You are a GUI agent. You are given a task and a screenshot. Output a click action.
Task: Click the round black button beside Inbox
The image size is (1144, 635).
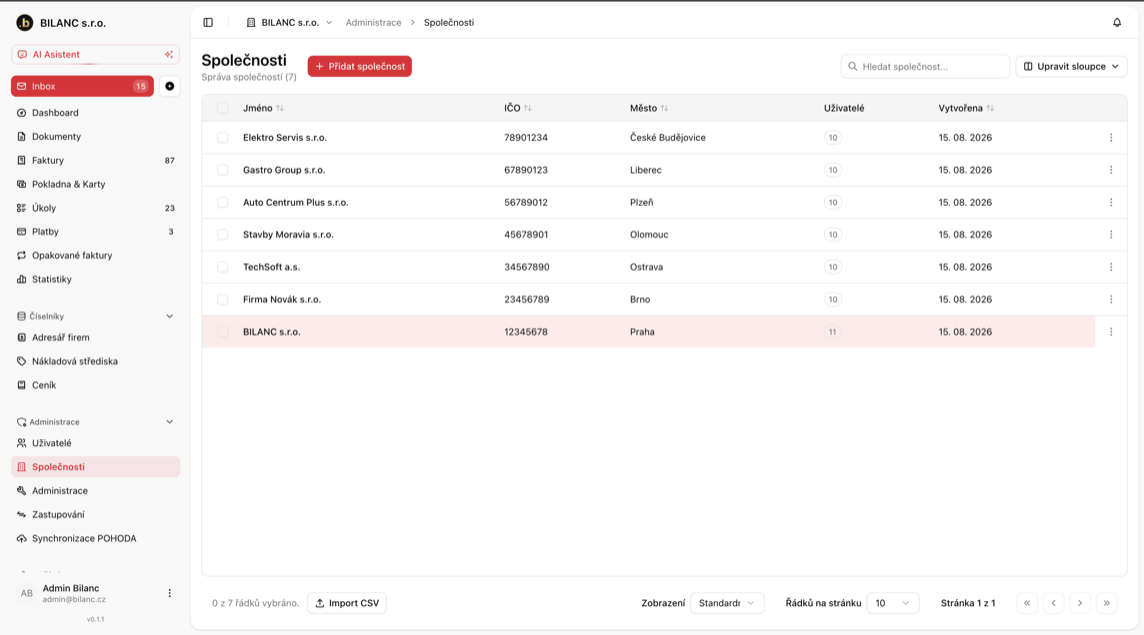coord(169,86)
